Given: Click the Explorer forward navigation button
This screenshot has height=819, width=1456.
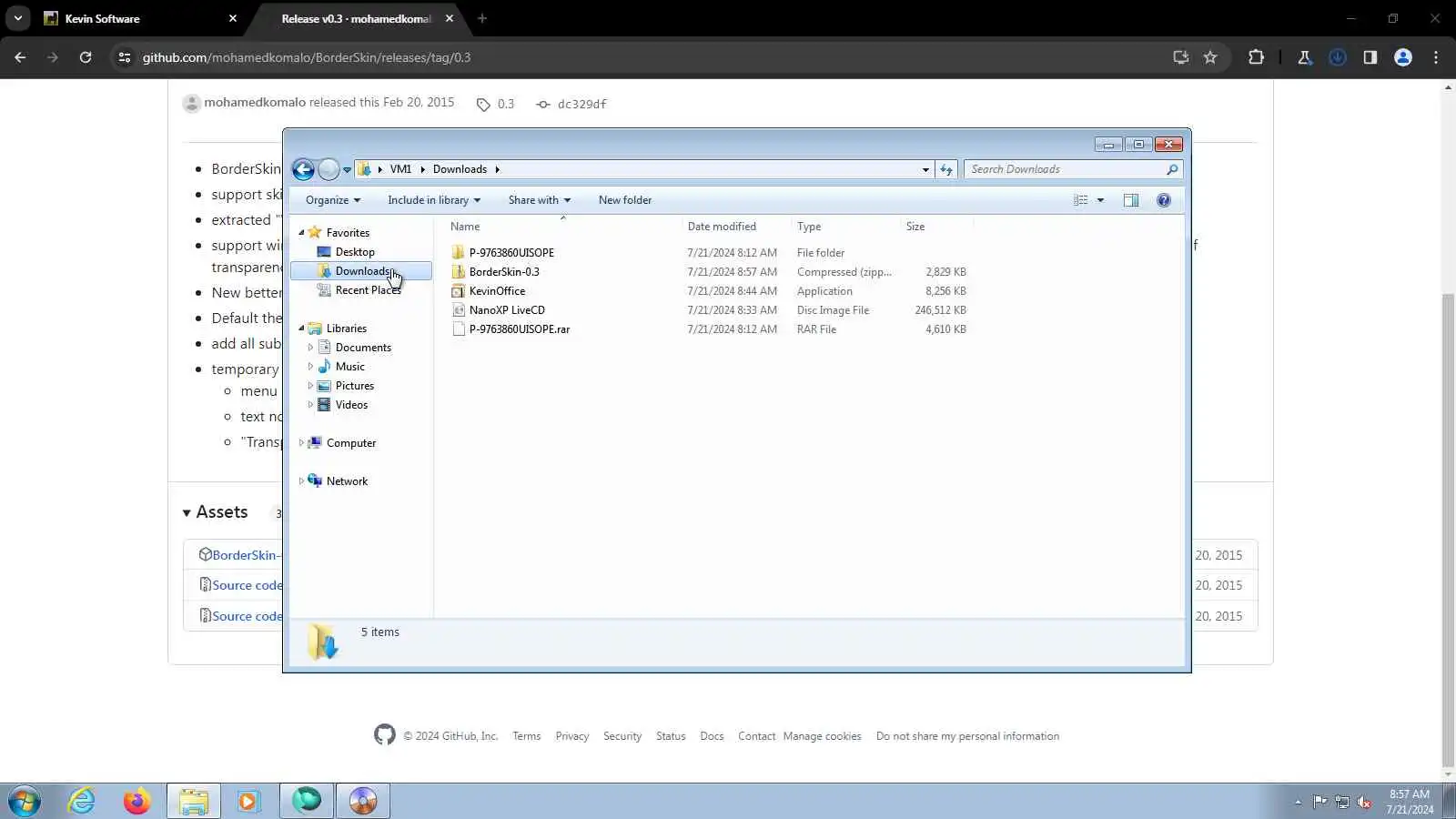Looking at the screenshot, I should (329, 169).
